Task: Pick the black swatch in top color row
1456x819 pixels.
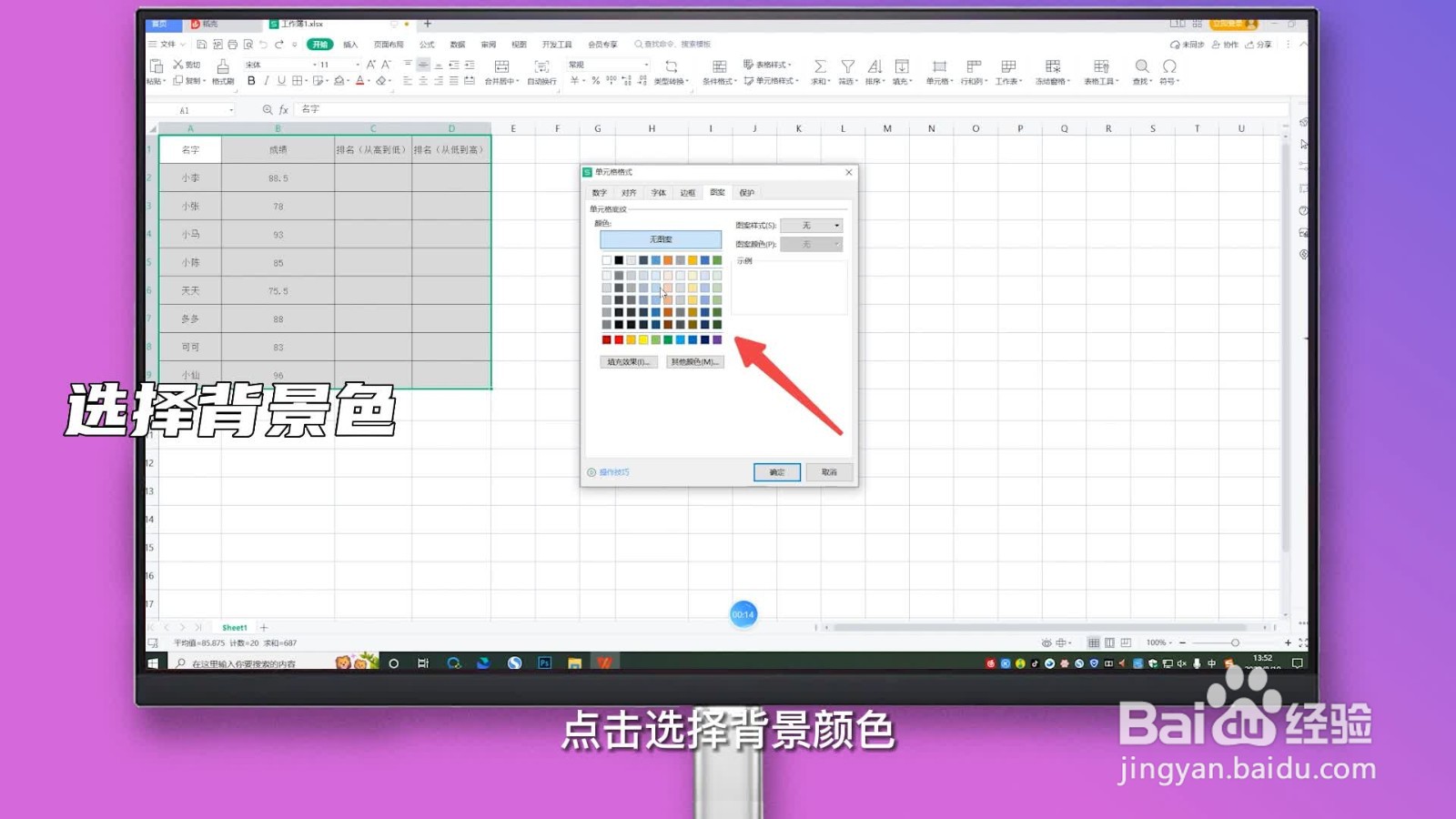Action: 619,260
